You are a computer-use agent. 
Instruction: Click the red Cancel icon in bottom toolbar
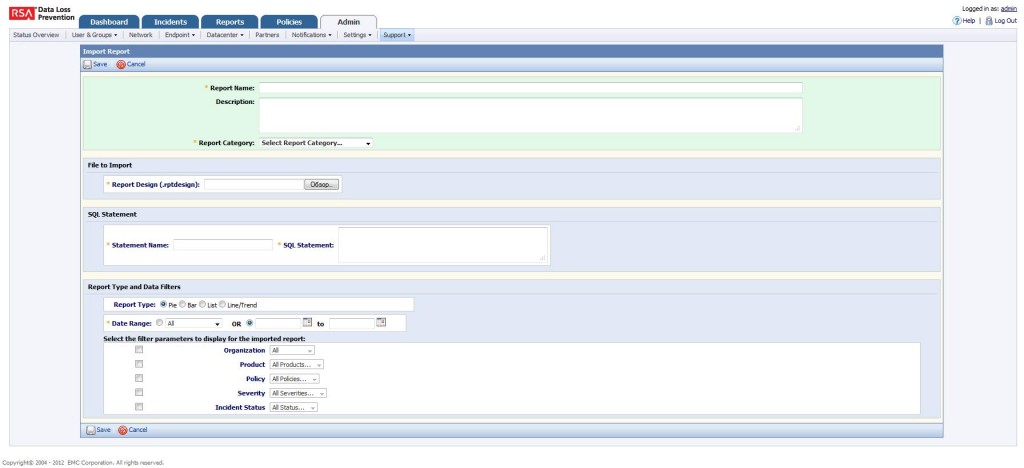pyautogui.click(x=121, y=430)
